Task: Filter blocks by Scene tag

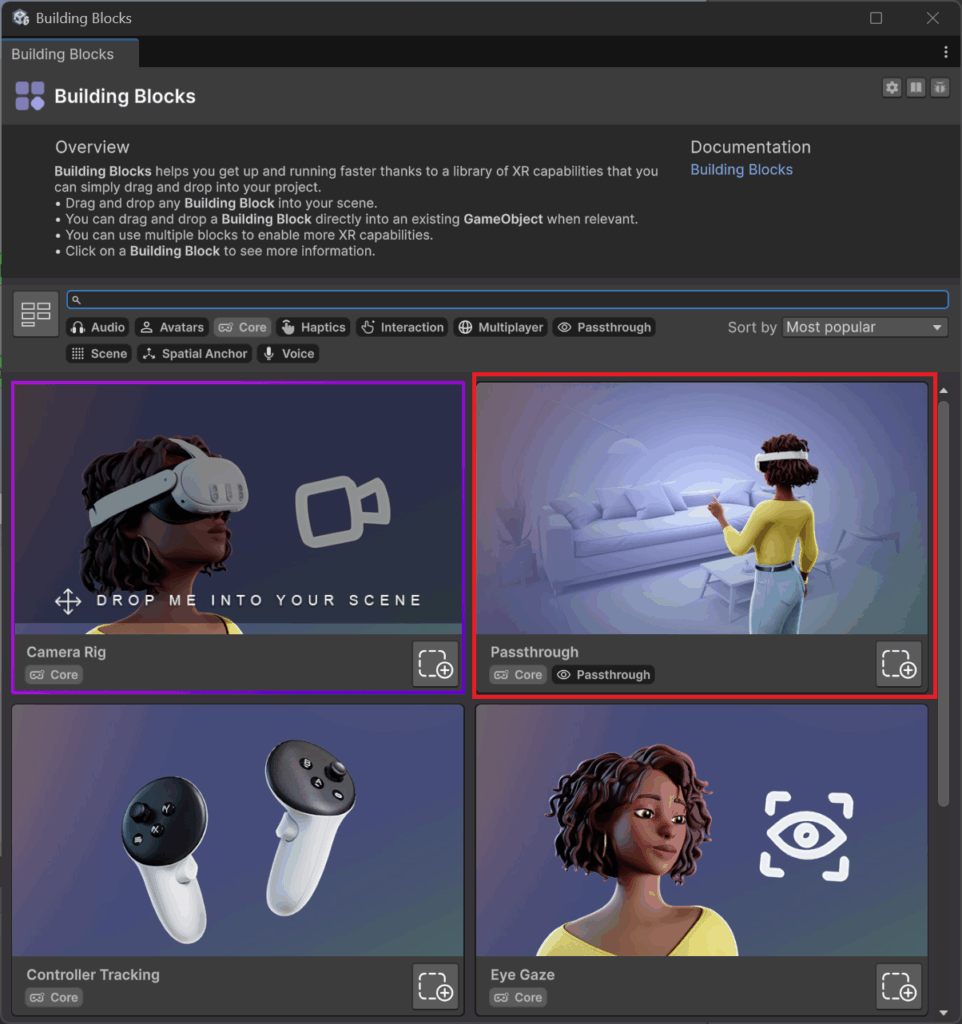Action: [x=99, y=353]
